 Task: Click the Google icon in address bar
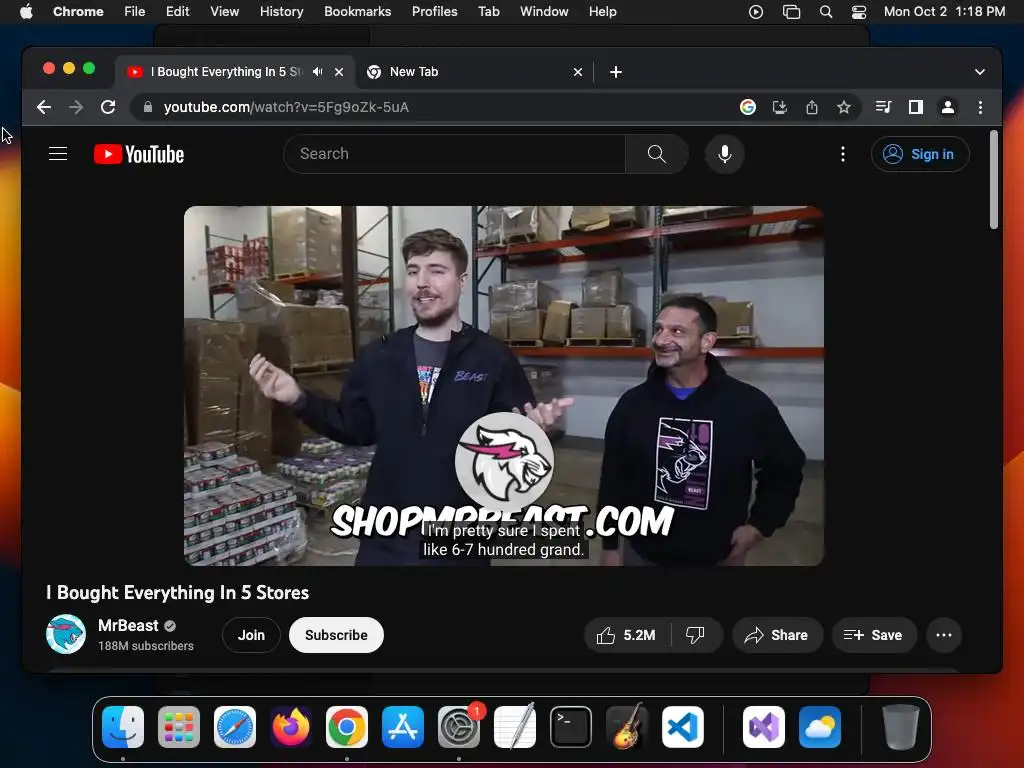pyautogui.click(x=748, y=107)
